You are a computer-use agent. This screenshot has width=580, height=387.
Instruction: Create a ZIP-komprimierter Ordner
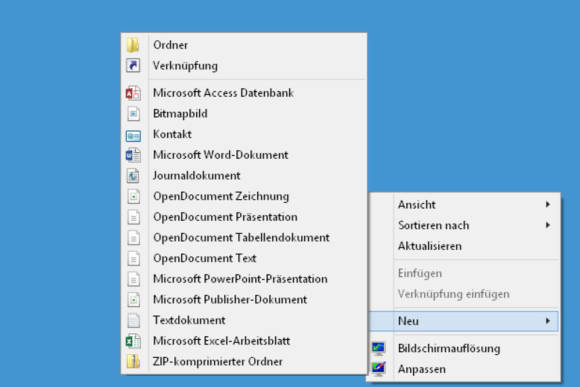tap(244, 362)
